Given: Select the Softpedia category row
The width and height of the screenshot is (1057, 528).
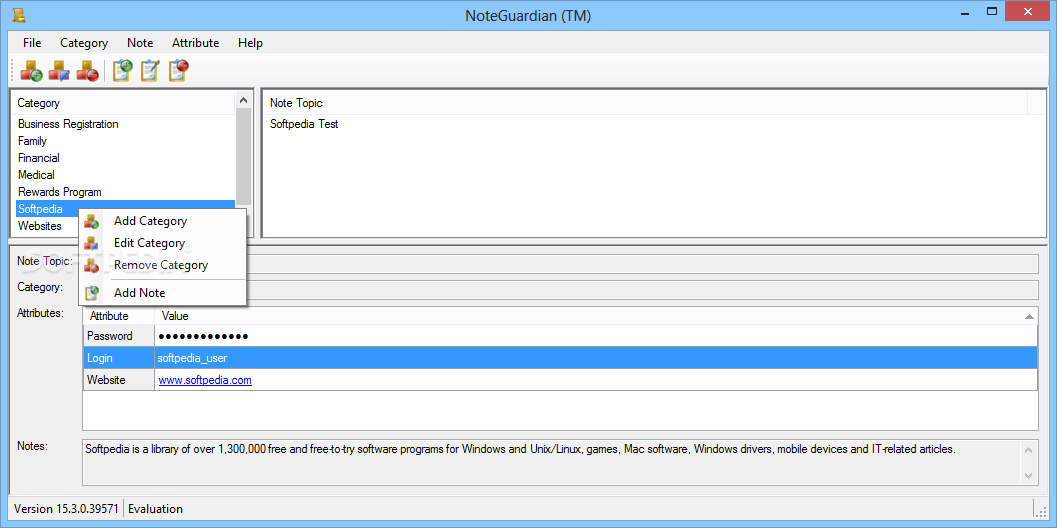Looking at the screenshot, I should [125, 209].
